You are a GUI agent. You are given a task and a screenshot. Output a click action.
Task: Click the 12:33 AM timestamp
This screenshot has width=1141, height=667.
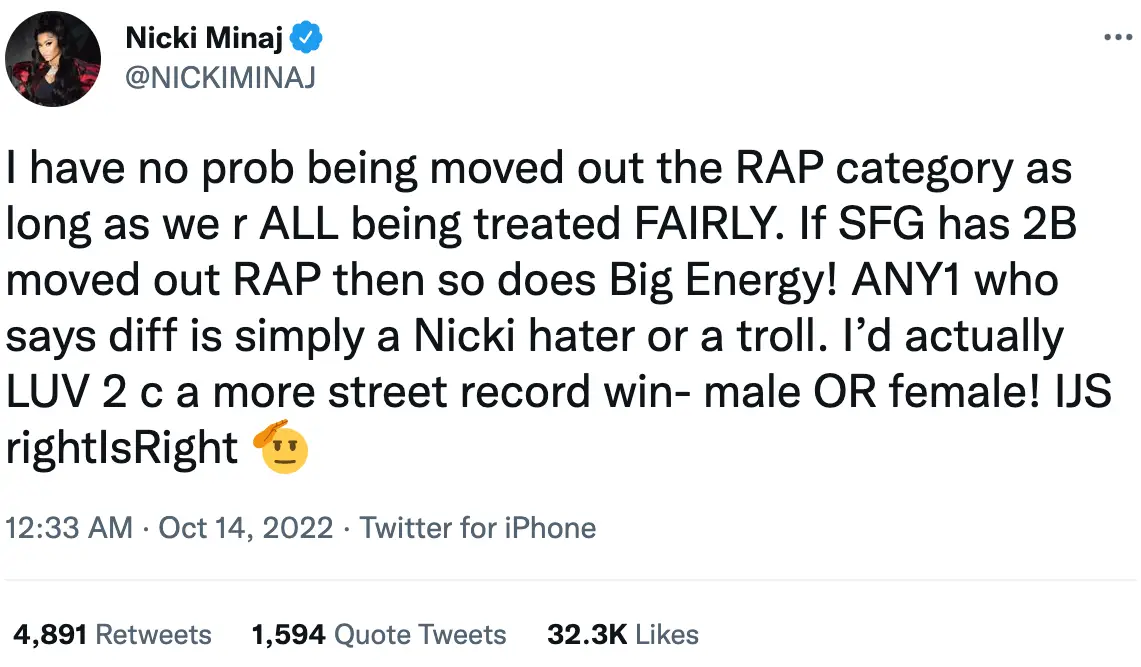[x=69, y=528]
